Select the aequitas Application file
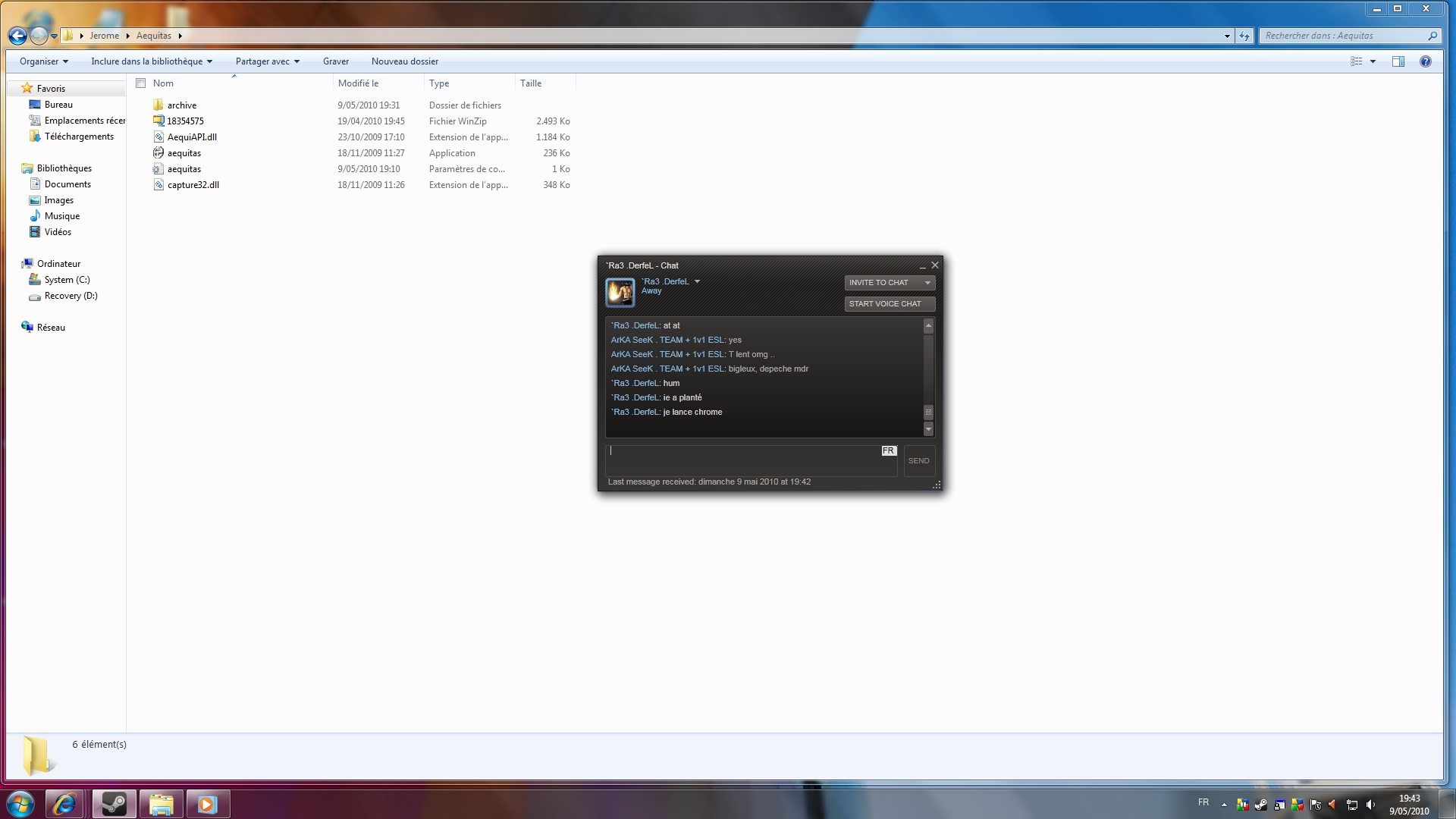The height and width of the screenshot is (819, 1456). 184,153
